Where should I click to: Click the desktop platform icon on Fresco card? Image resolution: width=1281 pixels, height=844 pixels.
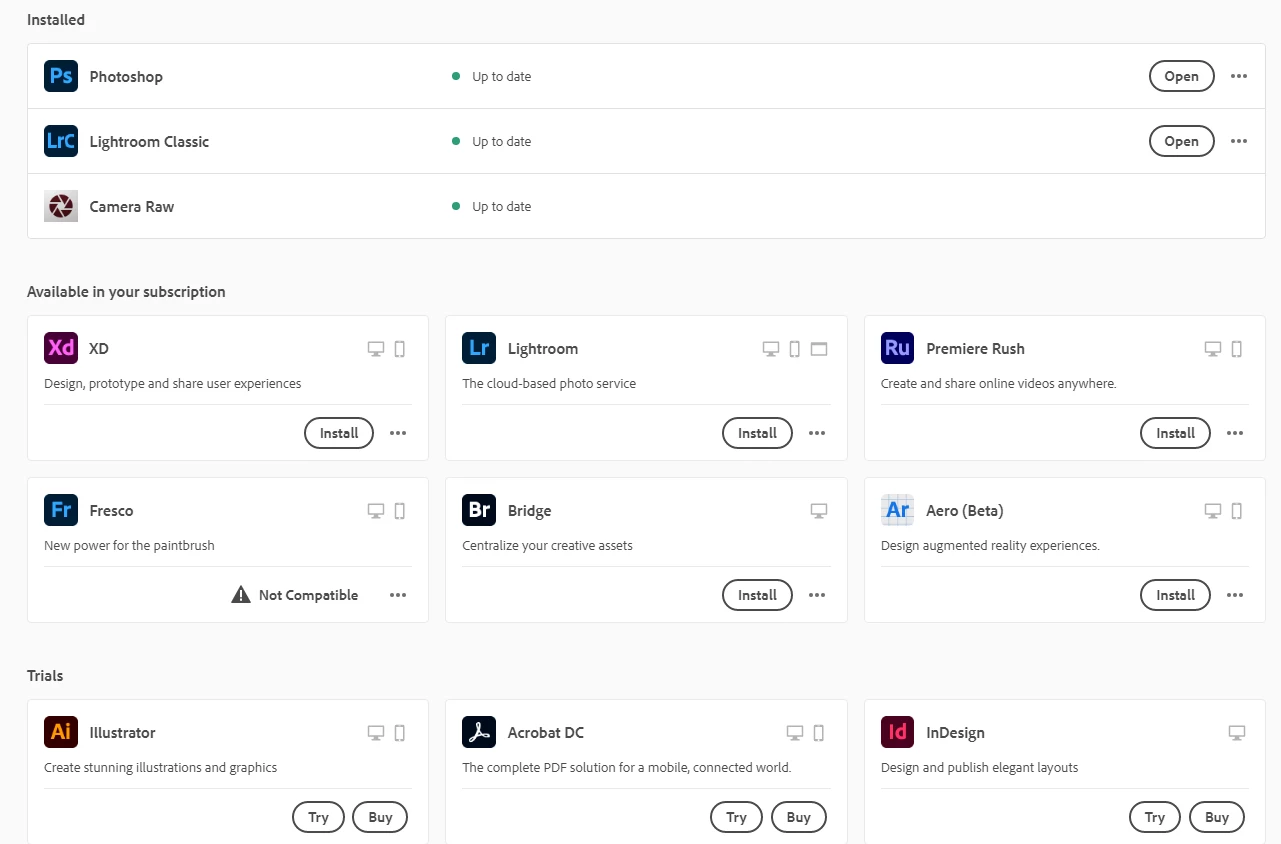(x=376, y=511)
